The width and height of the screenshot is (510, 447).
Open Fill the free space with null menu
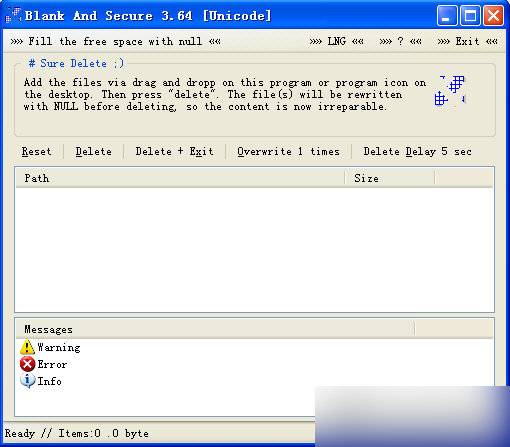click(x=115, y=42)
